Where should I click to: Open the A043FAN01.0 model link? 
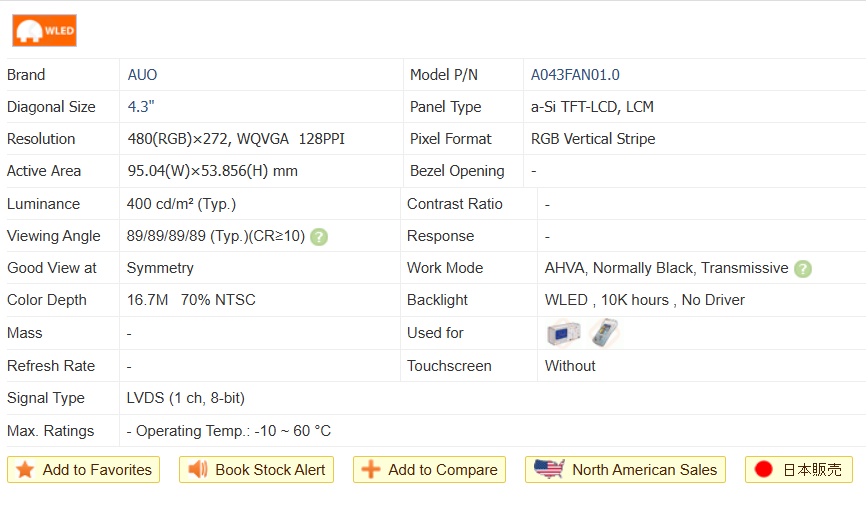pos(575,75)
